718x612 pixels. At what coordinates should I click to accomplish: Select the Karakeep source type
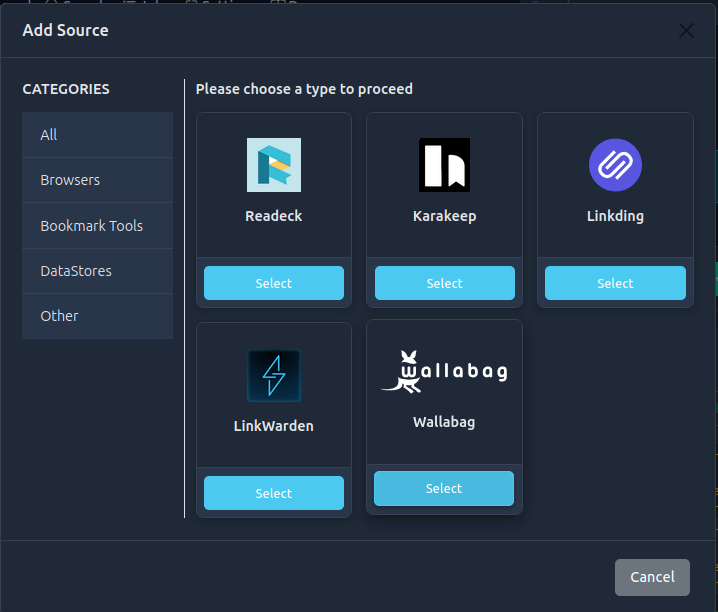[x=445, y=283]
